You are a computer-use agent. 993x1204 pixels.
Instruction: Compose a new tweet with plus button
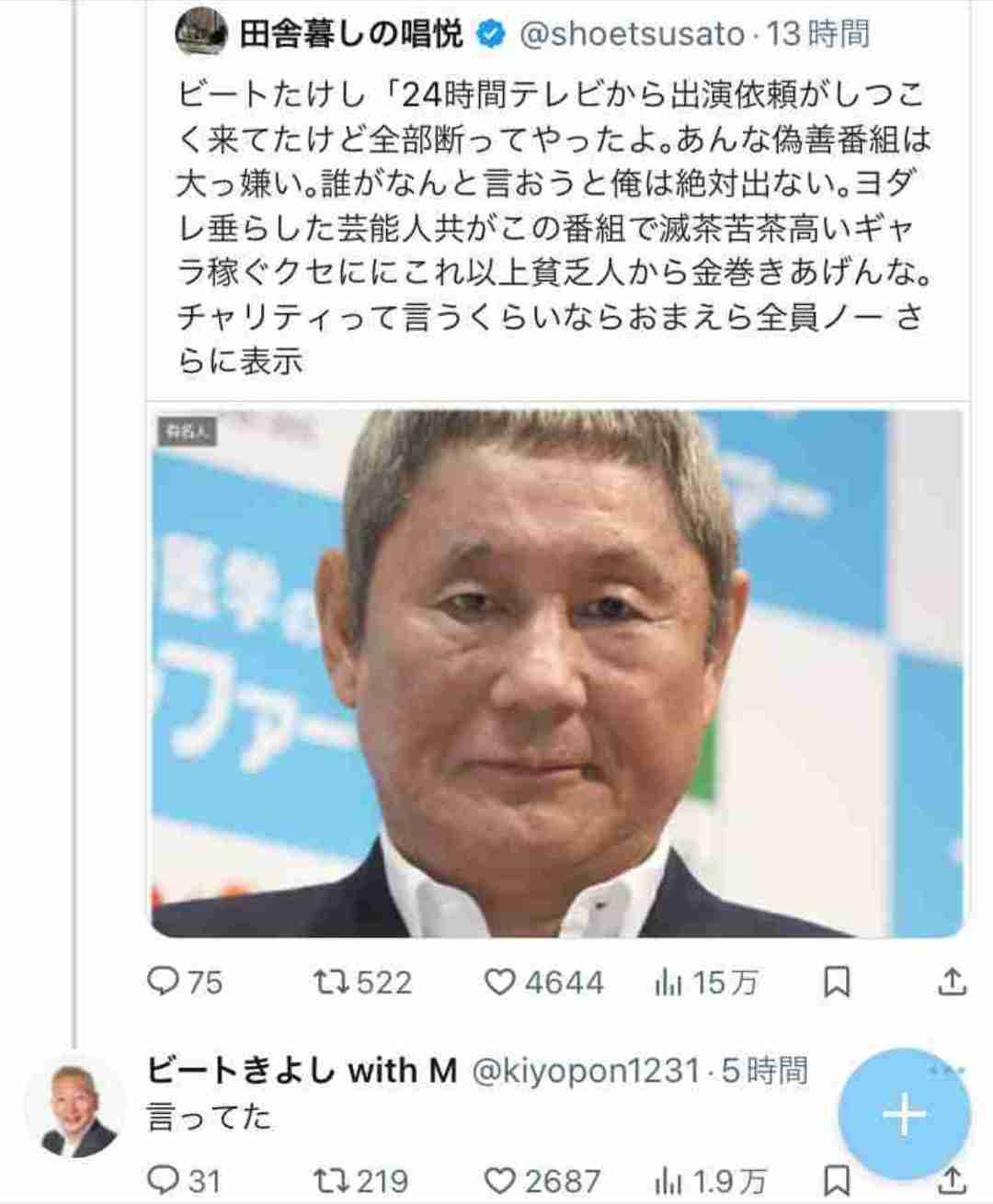[x=905, y=1114]
